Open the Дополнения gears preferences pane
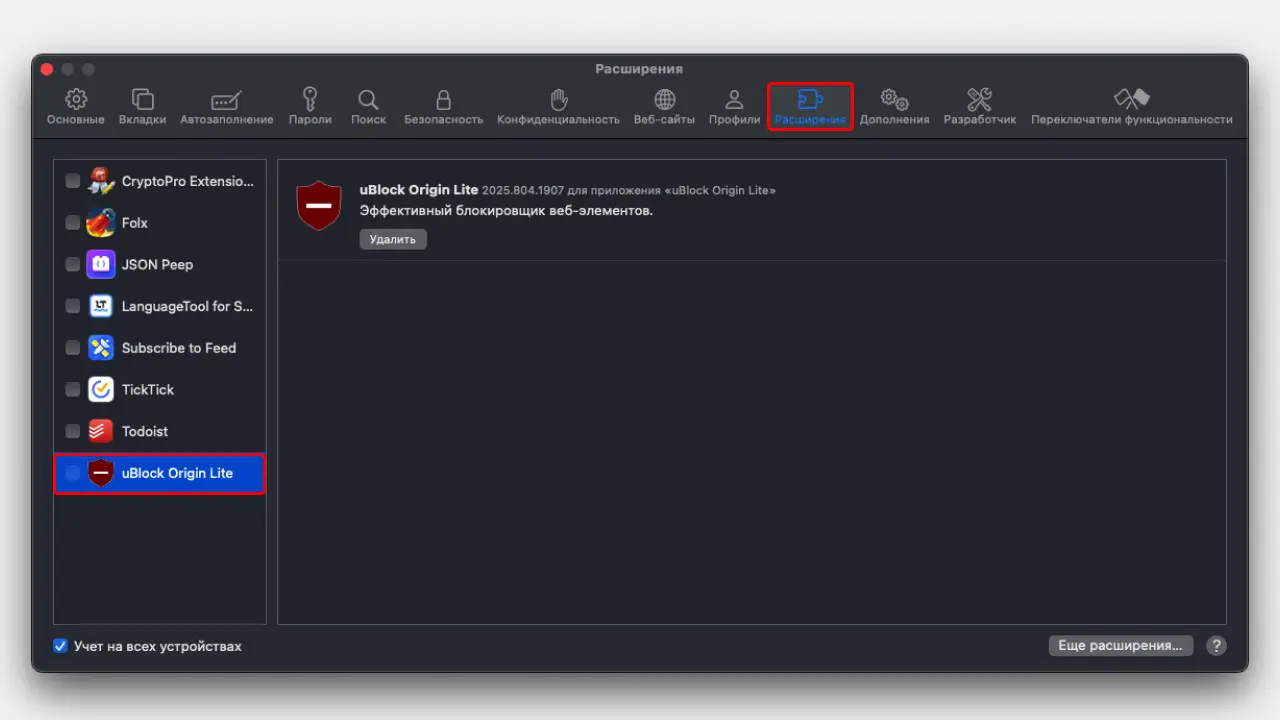Screen dimensions: 1280x720 pos(894,107)
